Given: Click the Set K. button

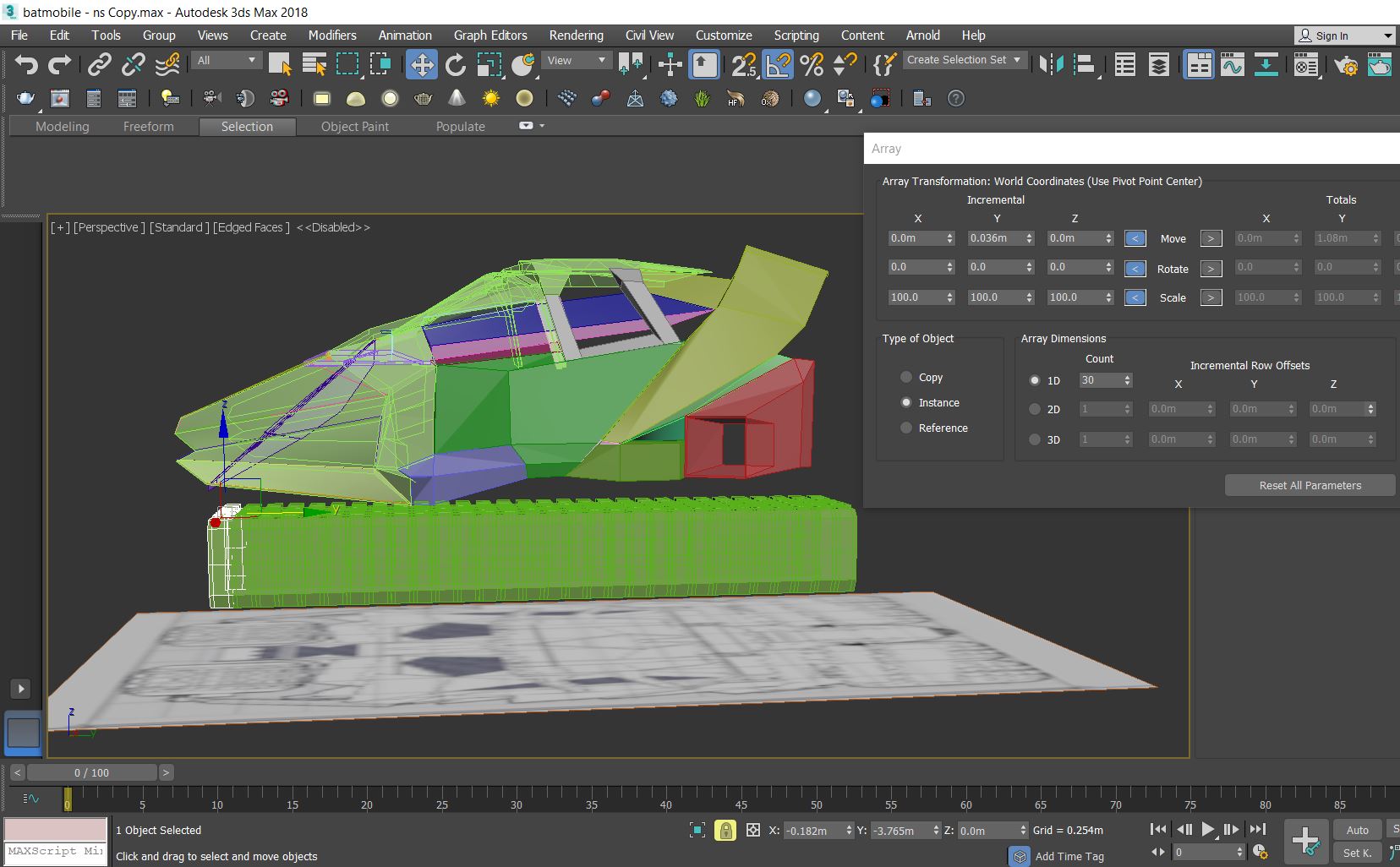Looking at the screenshot, I should click(x=1357, y=853).
